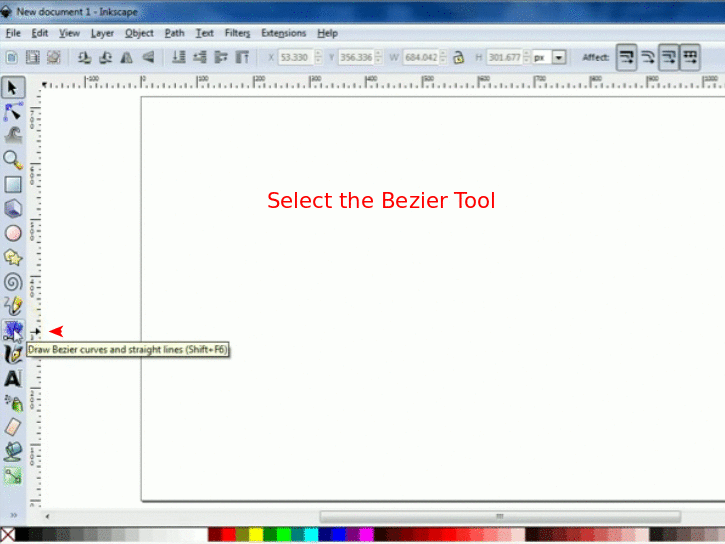Select the Bezier pen tool
725x544 pixels.
tap(12, 330)
